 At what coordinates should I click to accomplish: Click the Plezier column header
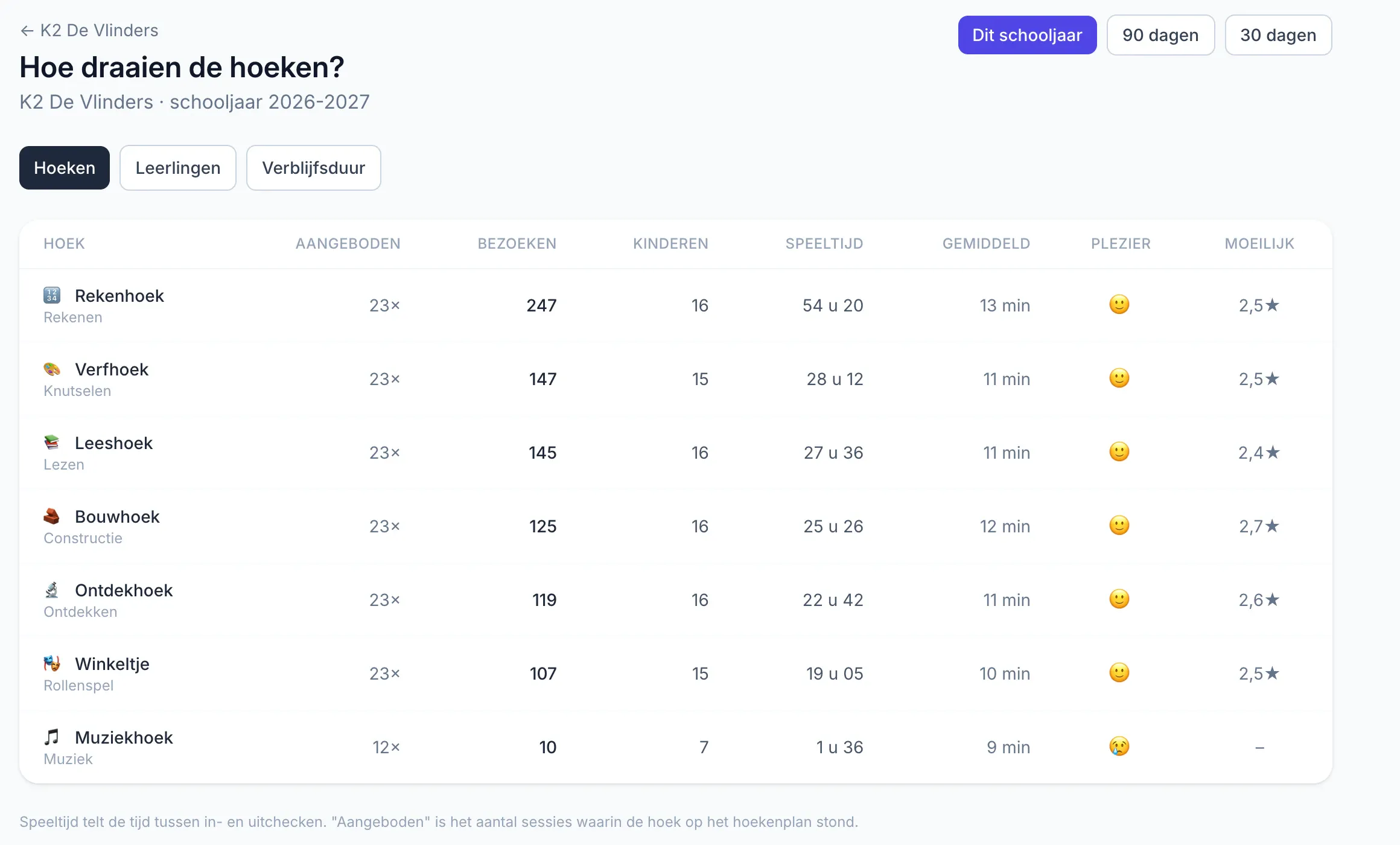click(x=1121, y=243)
